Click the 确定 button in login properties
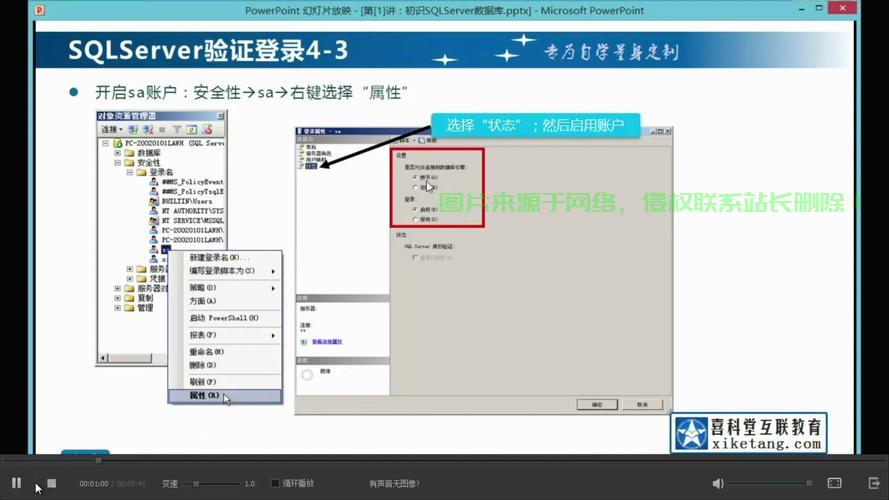The image size is (889, 500). [597, 404]
